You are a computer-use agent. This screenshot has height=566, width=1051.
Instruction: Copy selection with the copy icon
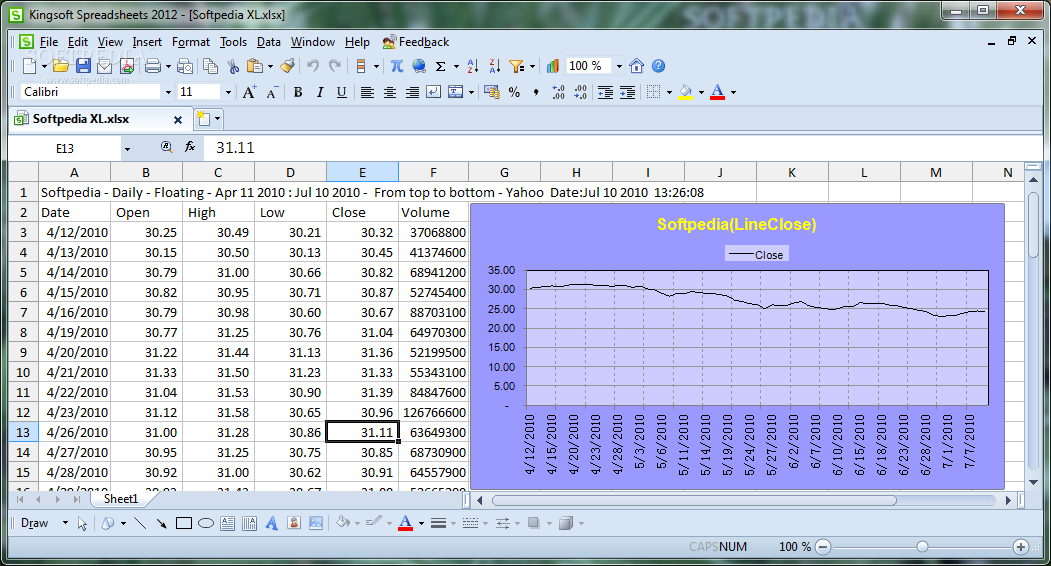[210, 66]
